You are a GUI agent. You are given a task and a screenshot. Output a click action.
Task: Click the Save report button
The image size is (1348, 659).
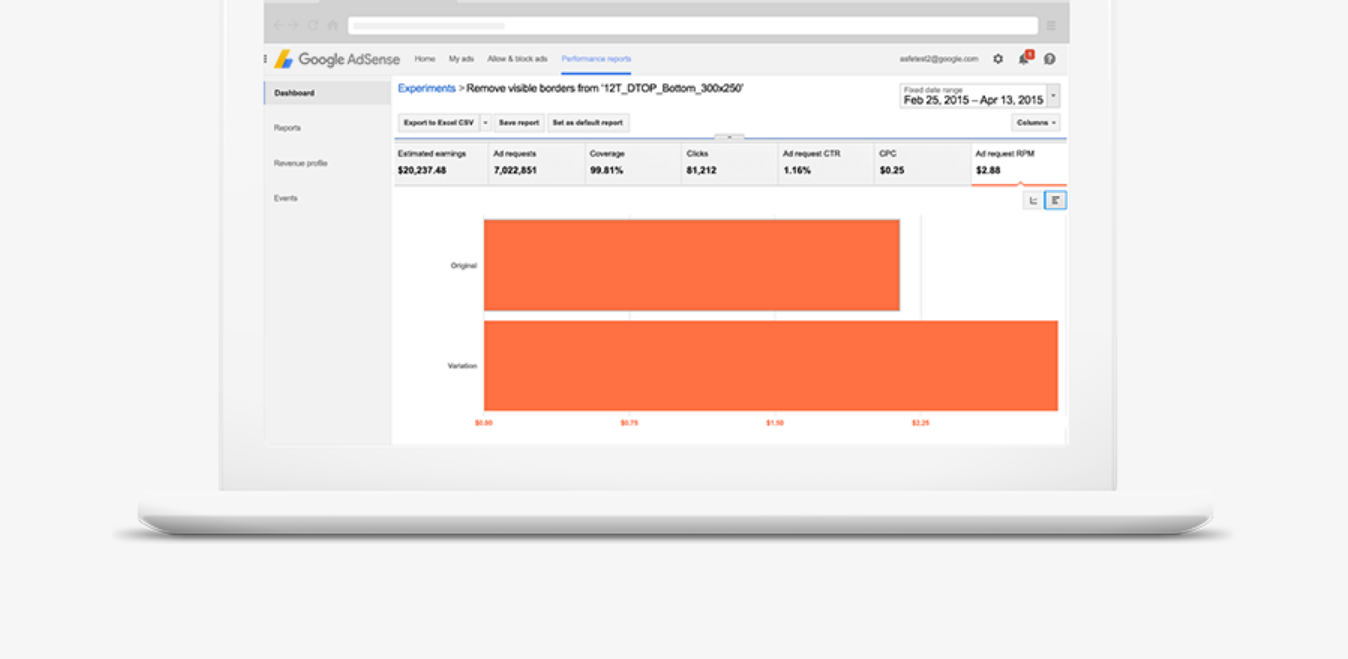[x=519, y=122]
